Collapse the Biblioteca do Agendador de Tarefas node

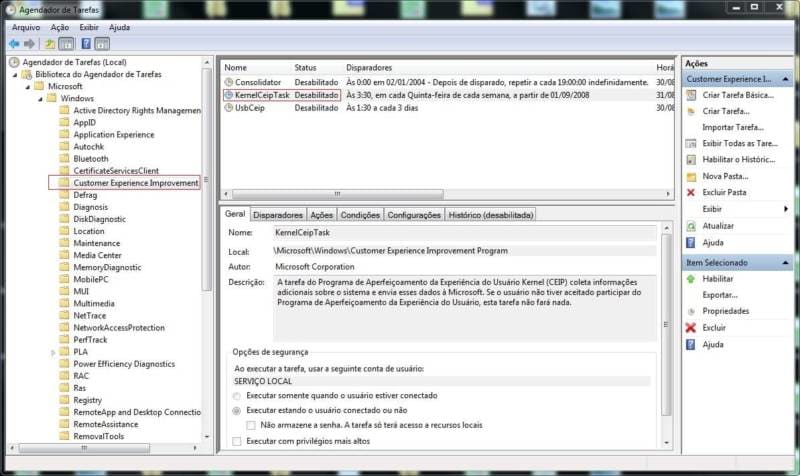point(15,75)
